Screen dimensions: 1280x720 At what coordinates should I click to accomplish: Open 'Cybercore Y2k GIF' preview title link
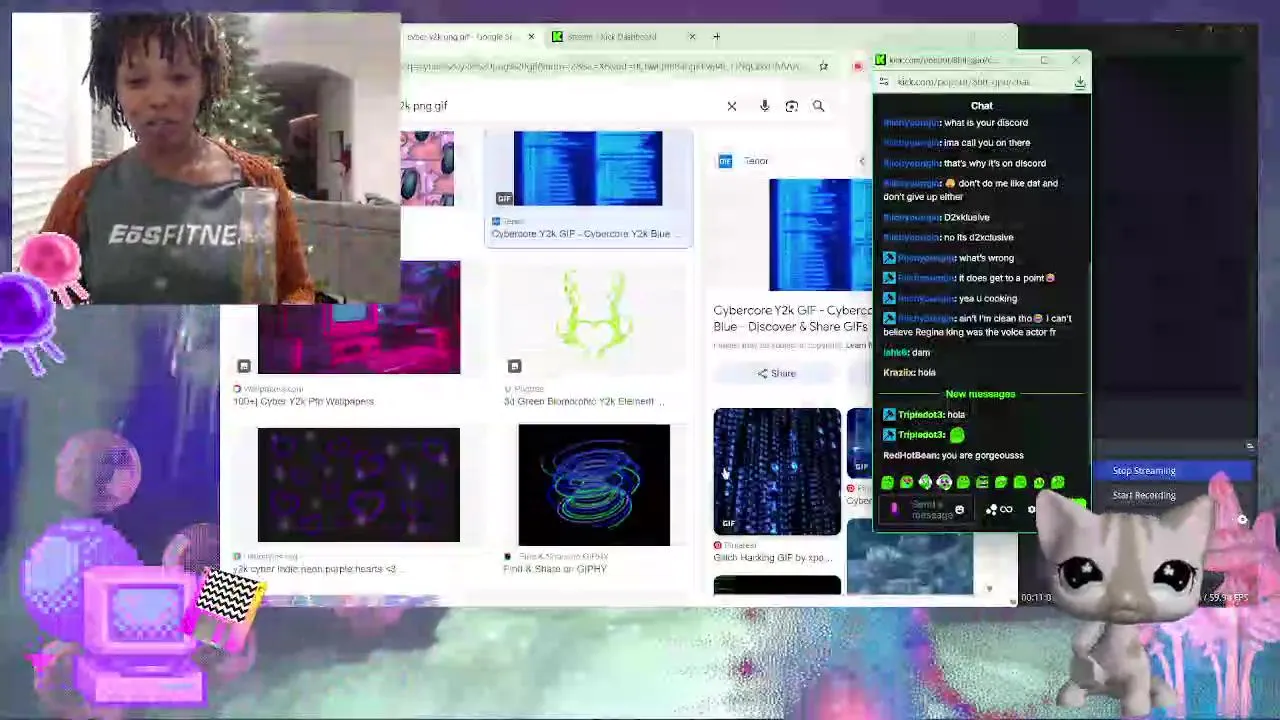pos(792,318)
